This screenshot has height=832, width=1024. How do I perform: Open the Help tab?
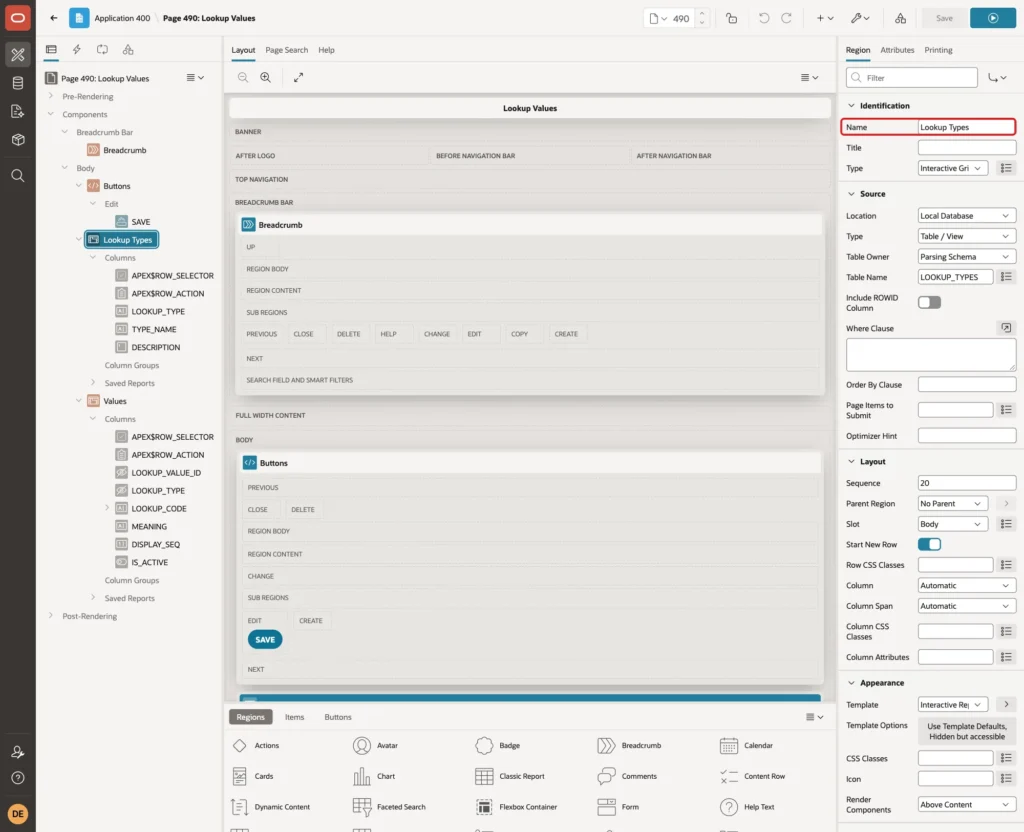pyautogui.click(x=327, y=50)
